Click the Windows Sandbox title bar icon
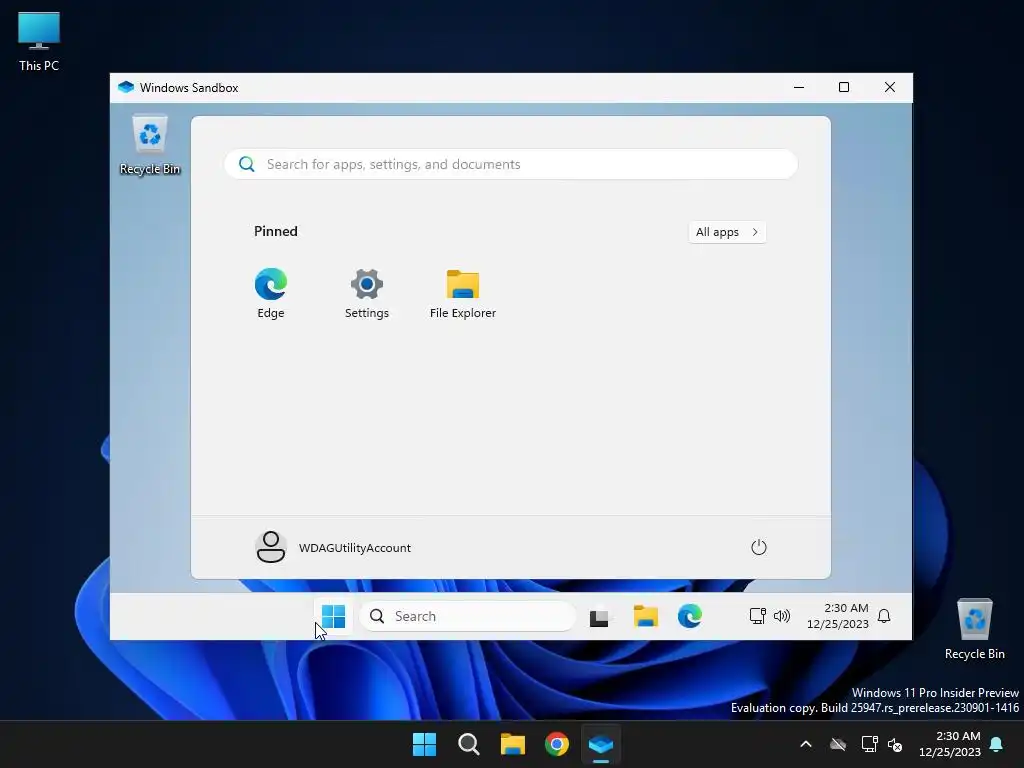 (126, 88)
